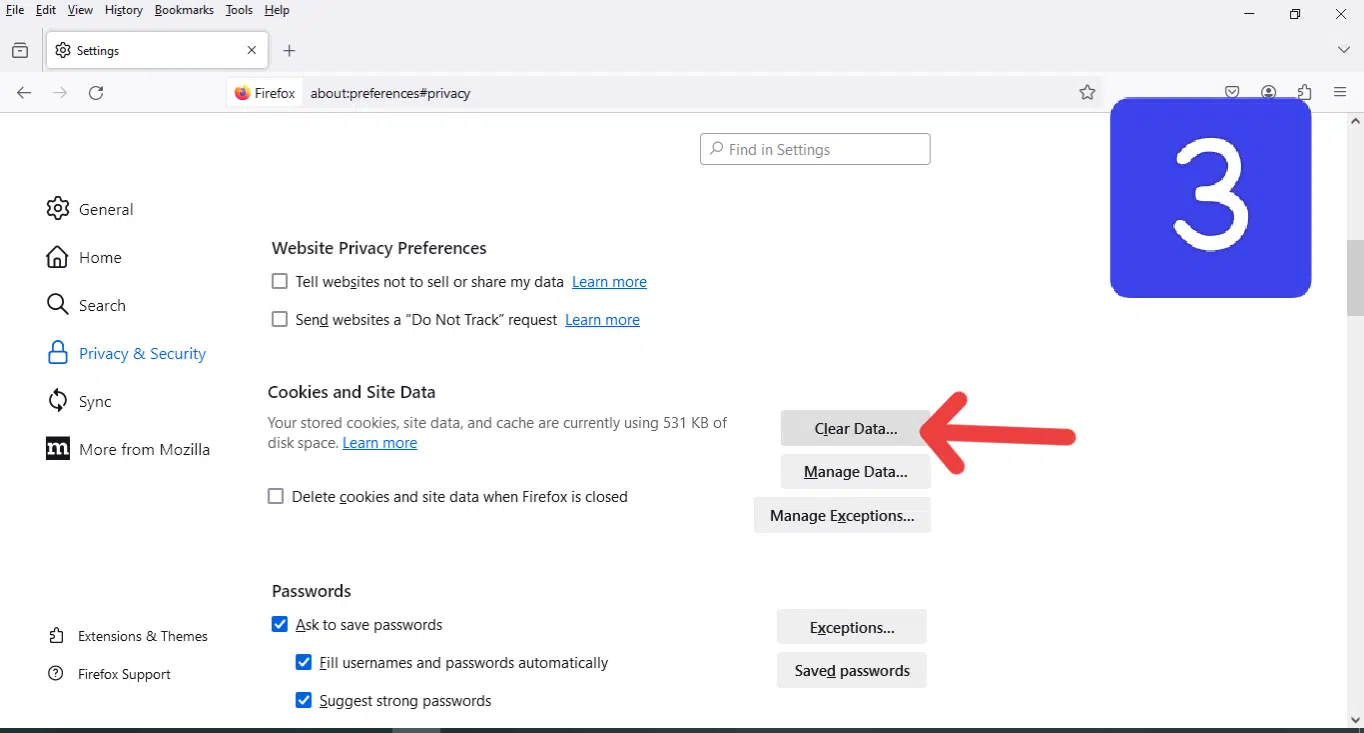Image resolution: width=1364 pixels, height=733 pixels.
Task: Open the hamburger application menu
Action: pyautogui.click(x=1340, y=93)
